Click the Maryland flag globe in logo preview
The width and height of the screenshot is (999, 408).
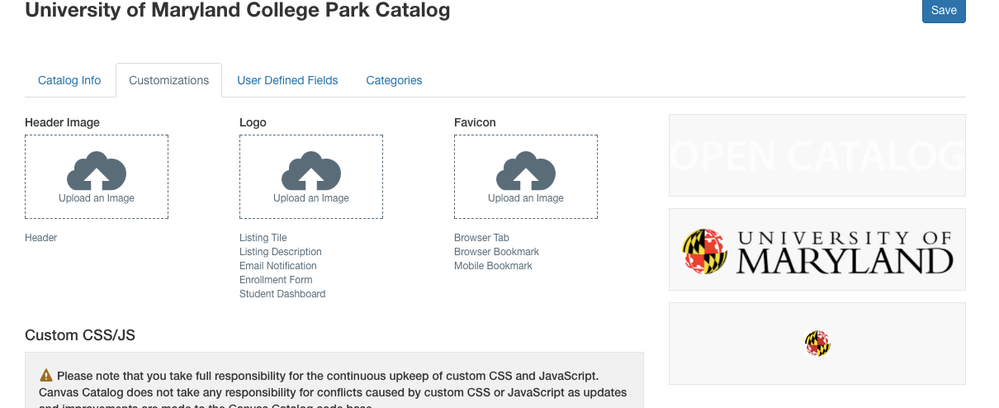click(x=704, y=251)
